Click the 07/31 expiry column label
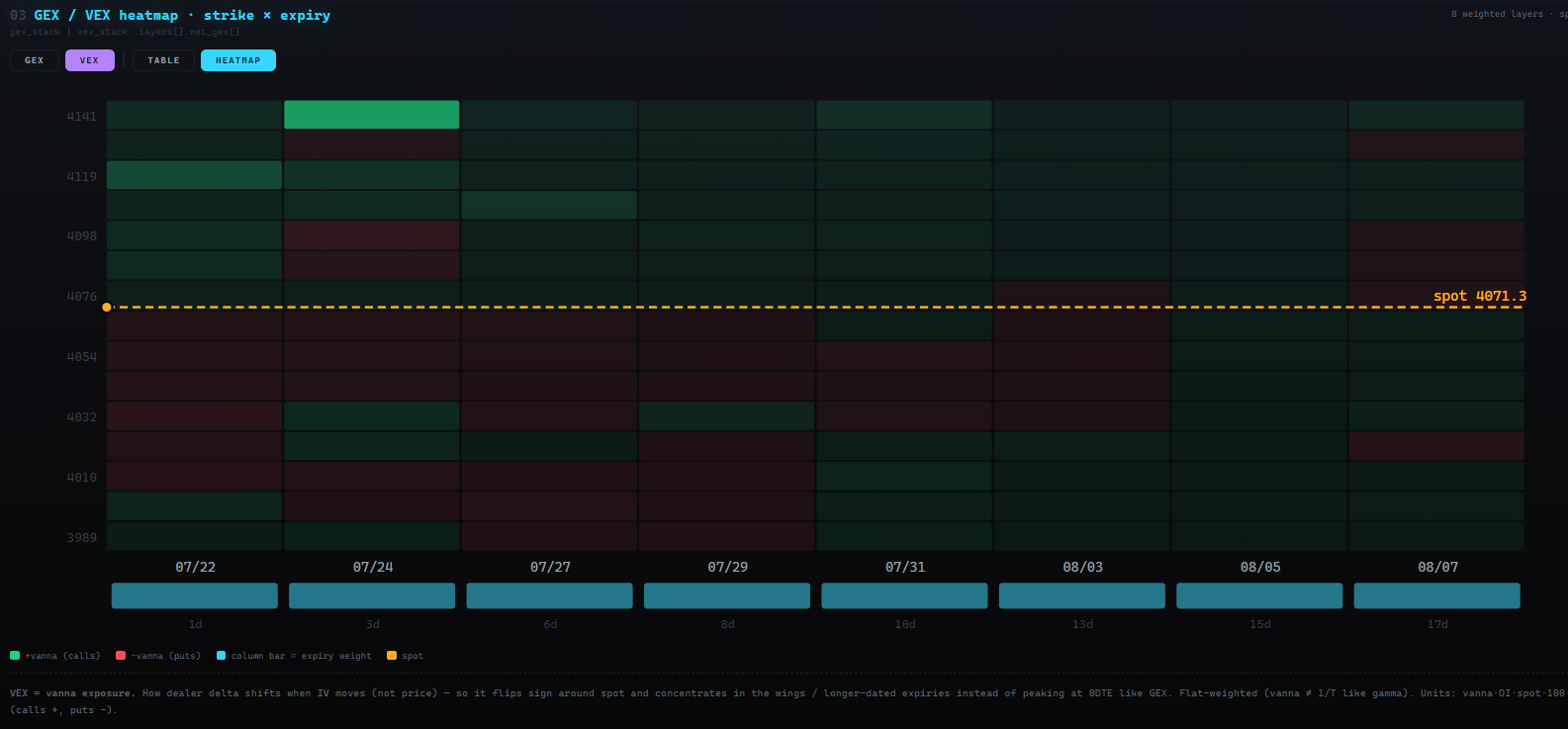1568x729 pixels. pyautogui.click(x=905, y=567)
